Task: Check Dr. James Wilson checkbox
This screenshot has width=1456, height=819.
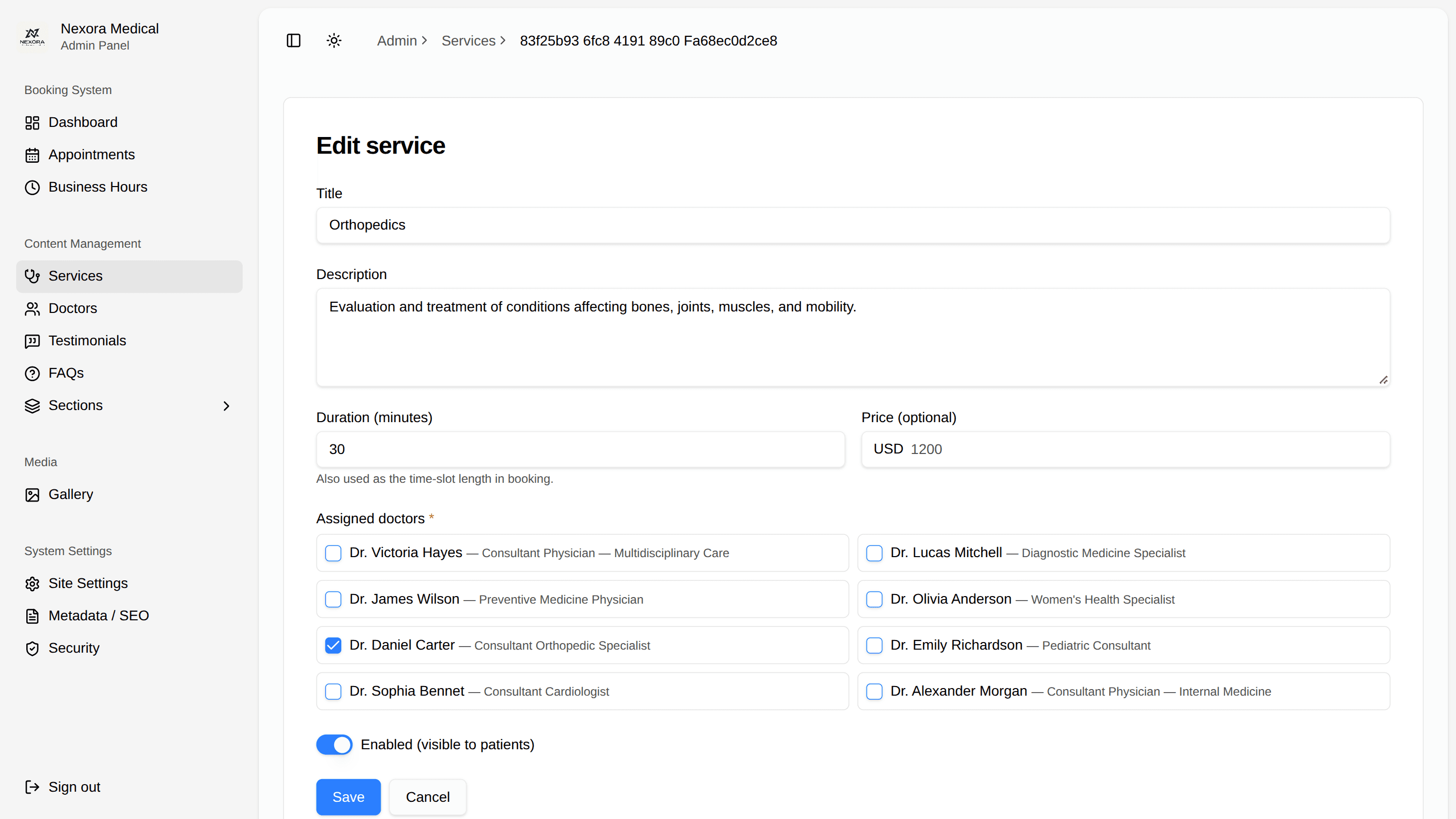Action: point(334,599)
